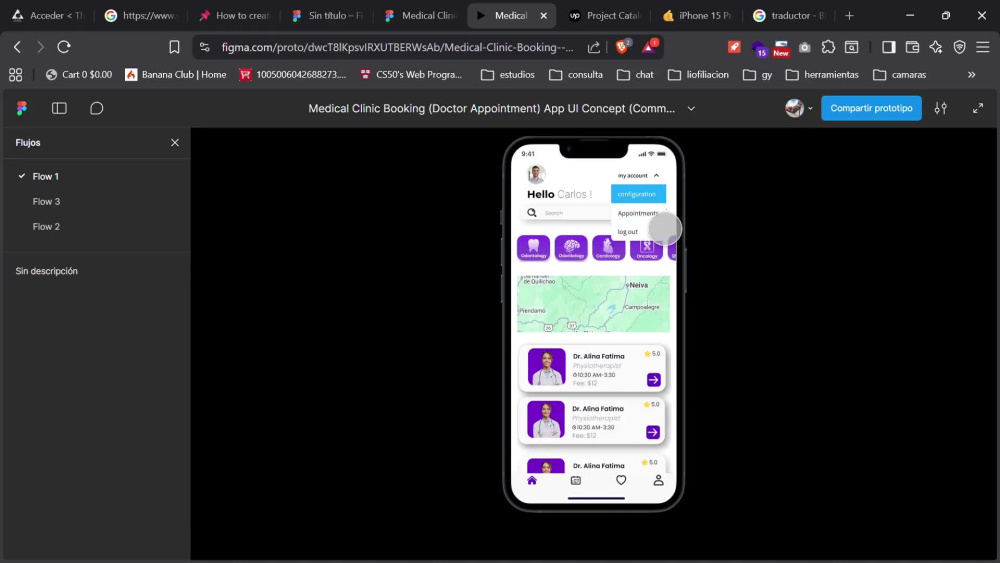
Task: Open browser extensions puzzle icon
Action: tap(828, 47)
